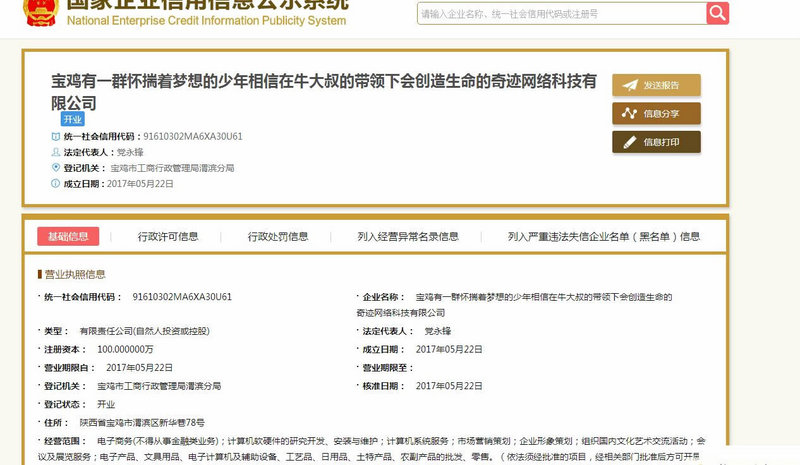This screenshot has height=465, width=800.
Task: Click the national emblem logo
Action: pos(41,12)
